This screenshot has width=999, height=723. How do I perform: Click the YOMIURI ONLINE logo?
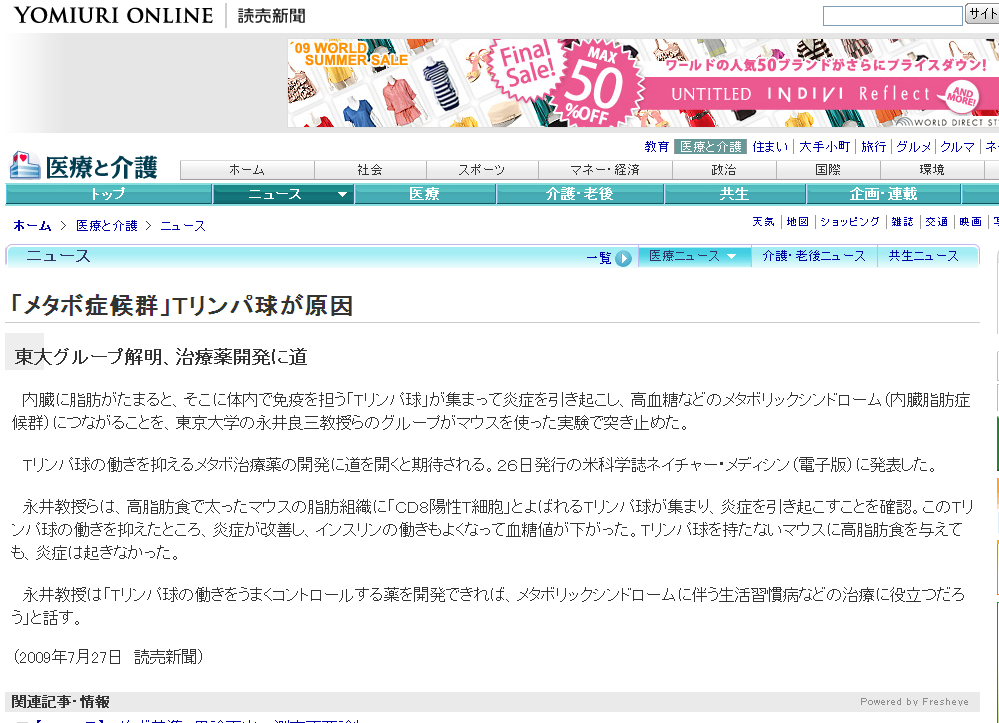click(x=113, y=15)
